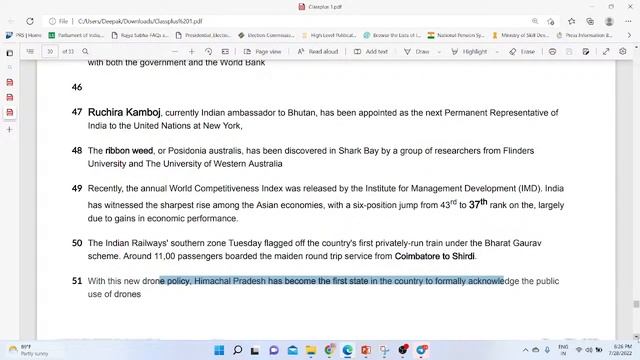Select the Add text tool
Screen dimensions: 640x360
pos(371,51)
